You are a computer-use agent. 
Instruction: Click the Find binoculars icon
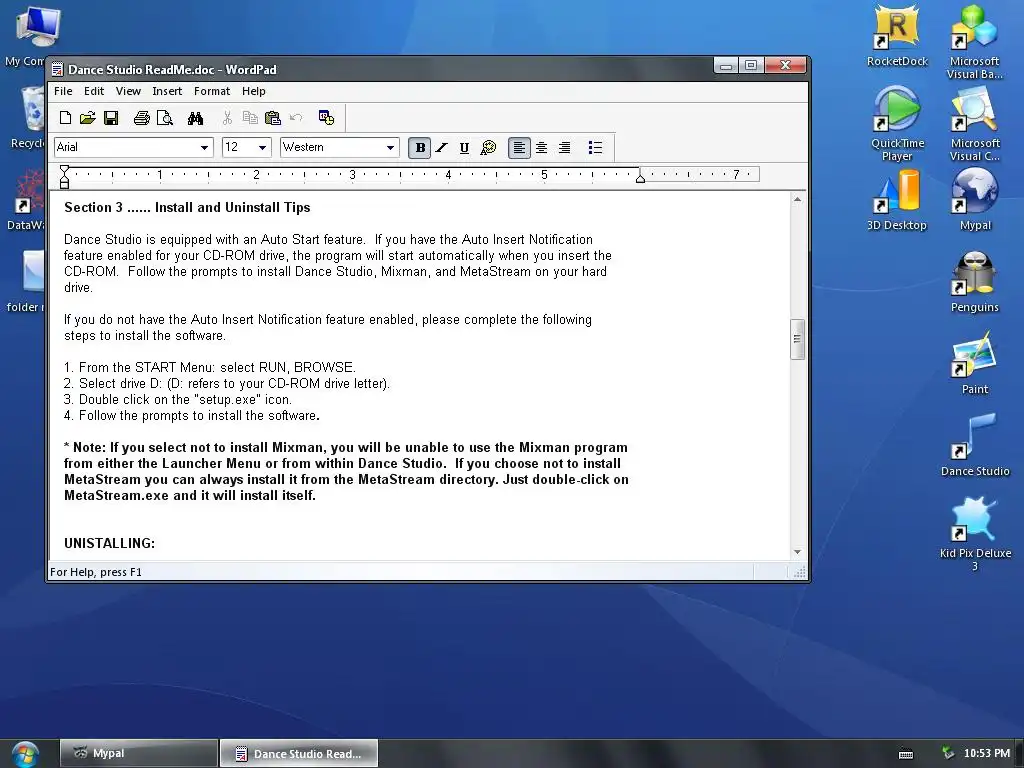[x=195, y=118]
